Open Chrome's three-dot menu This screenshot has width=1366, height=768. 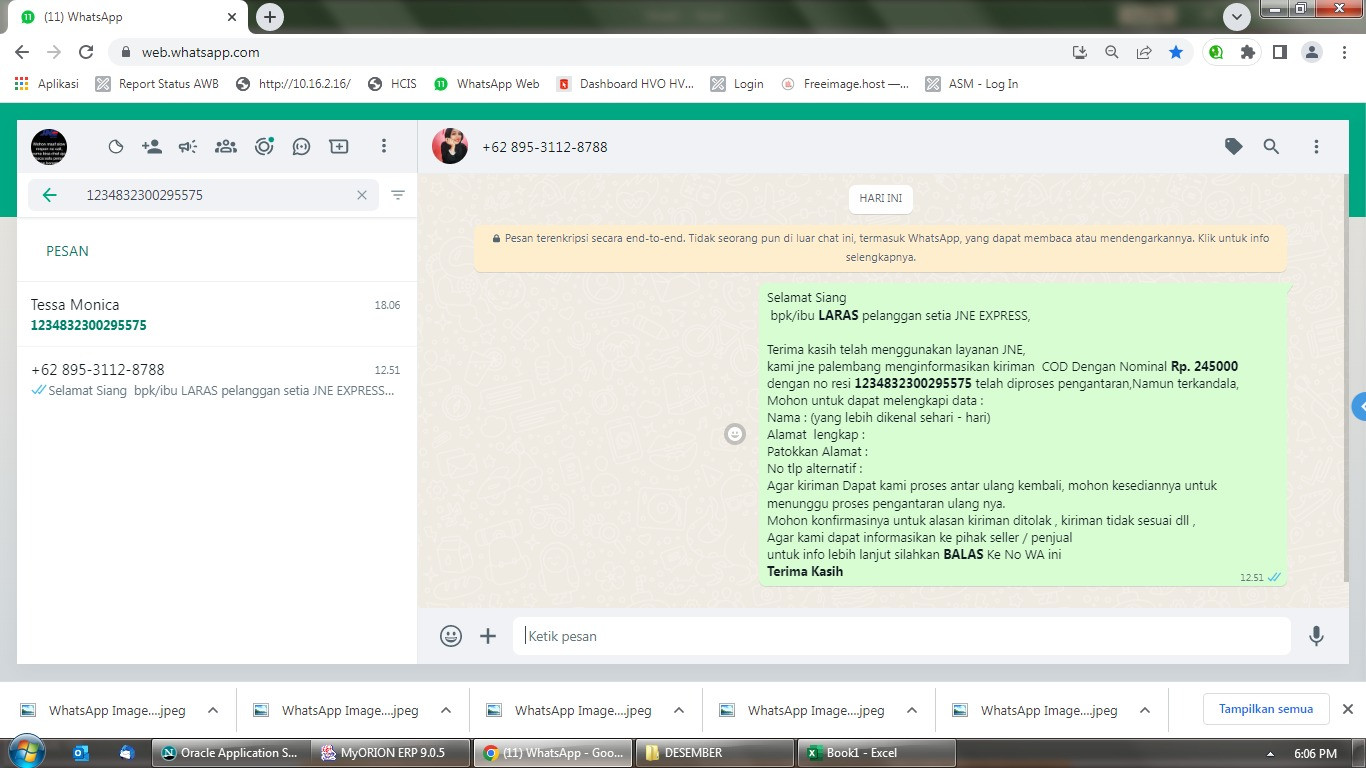point(1344,52)
